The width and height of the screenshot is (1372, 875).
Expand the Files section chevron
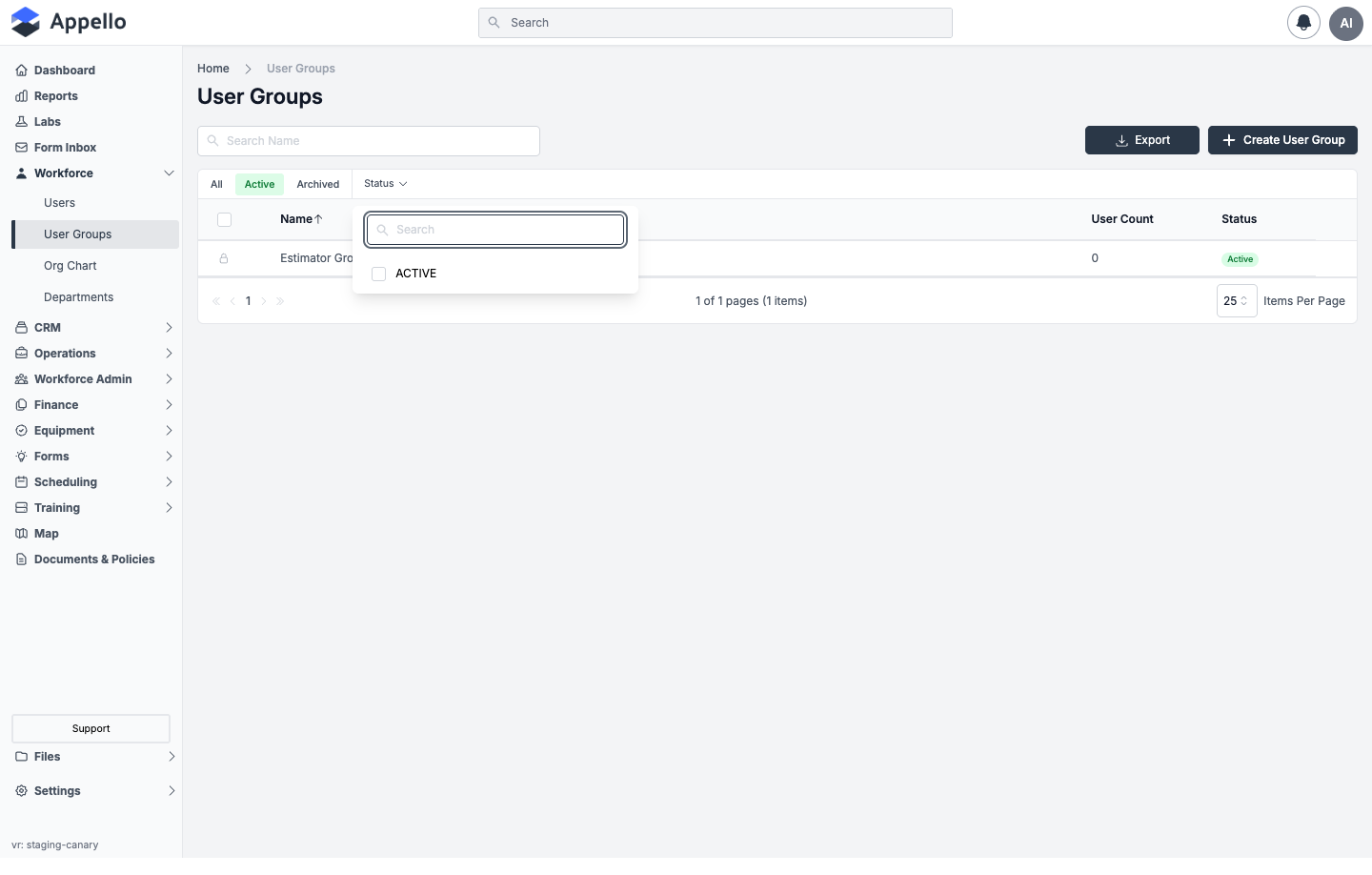171,757
